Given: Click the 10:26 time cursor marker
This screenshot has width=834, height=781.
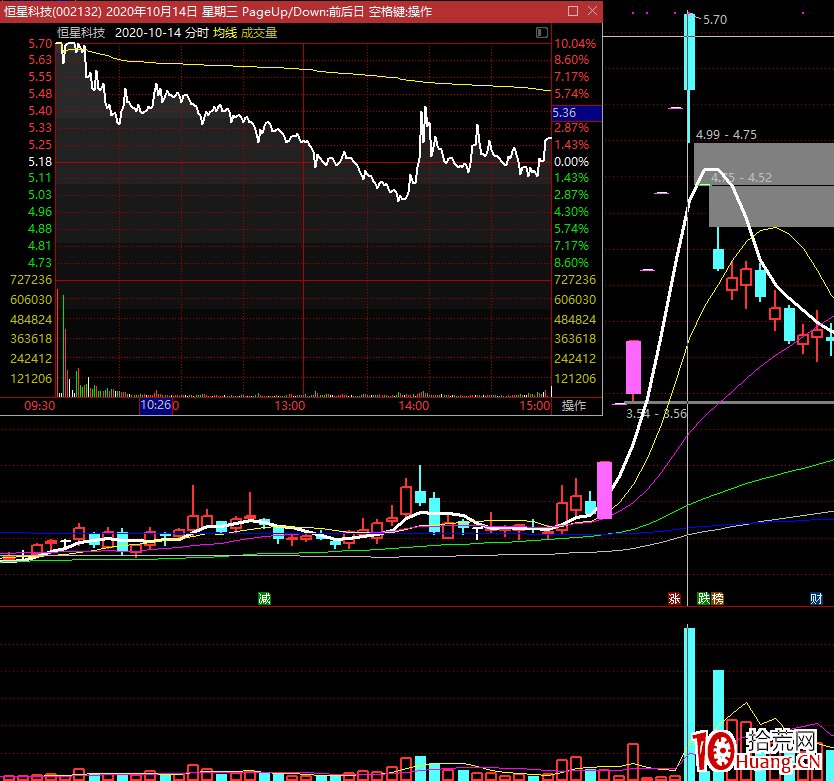Looking at the screenshot, I should click(x=156, y=406).
